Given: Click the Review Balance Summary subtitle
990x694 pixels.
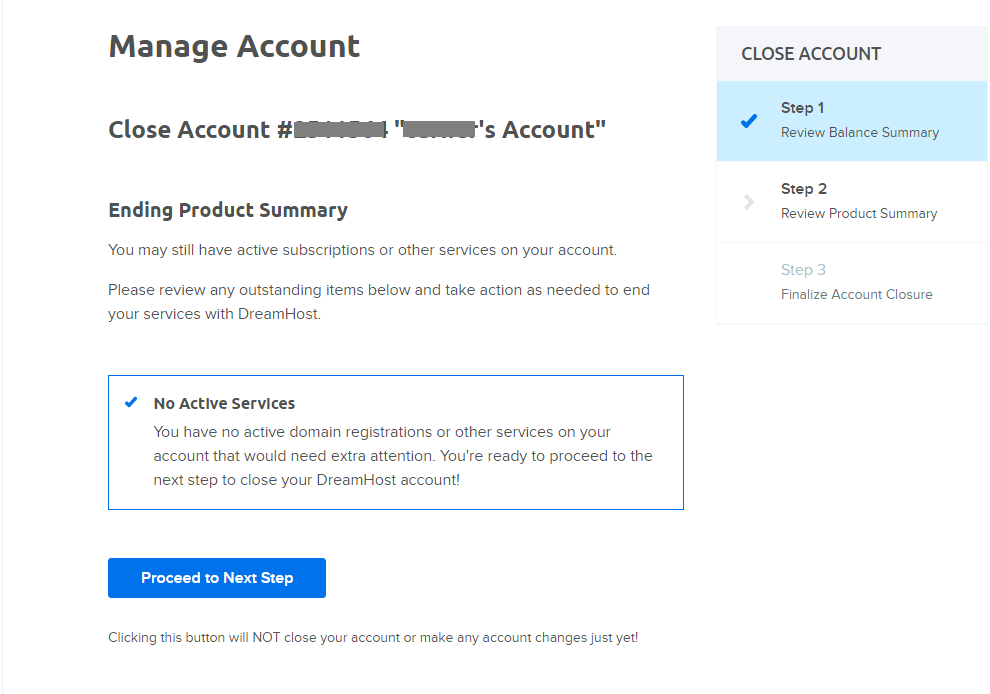Looking at the screenshot, I should click(x=860, y=133).
